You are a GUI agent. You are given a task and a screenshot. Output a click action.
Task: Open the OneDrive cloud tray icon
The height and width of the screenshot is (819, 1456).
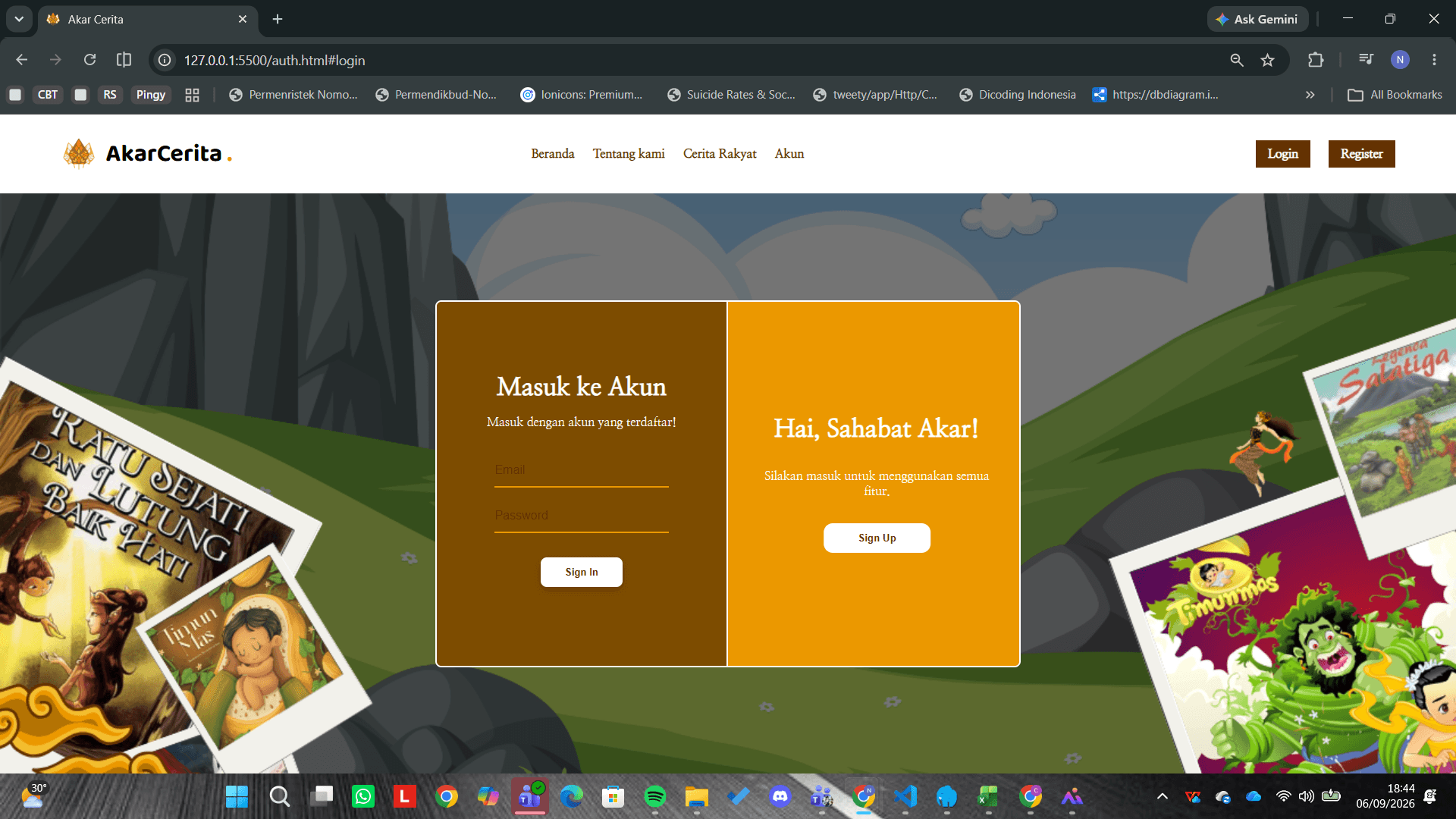click(x=1254, y=796)
